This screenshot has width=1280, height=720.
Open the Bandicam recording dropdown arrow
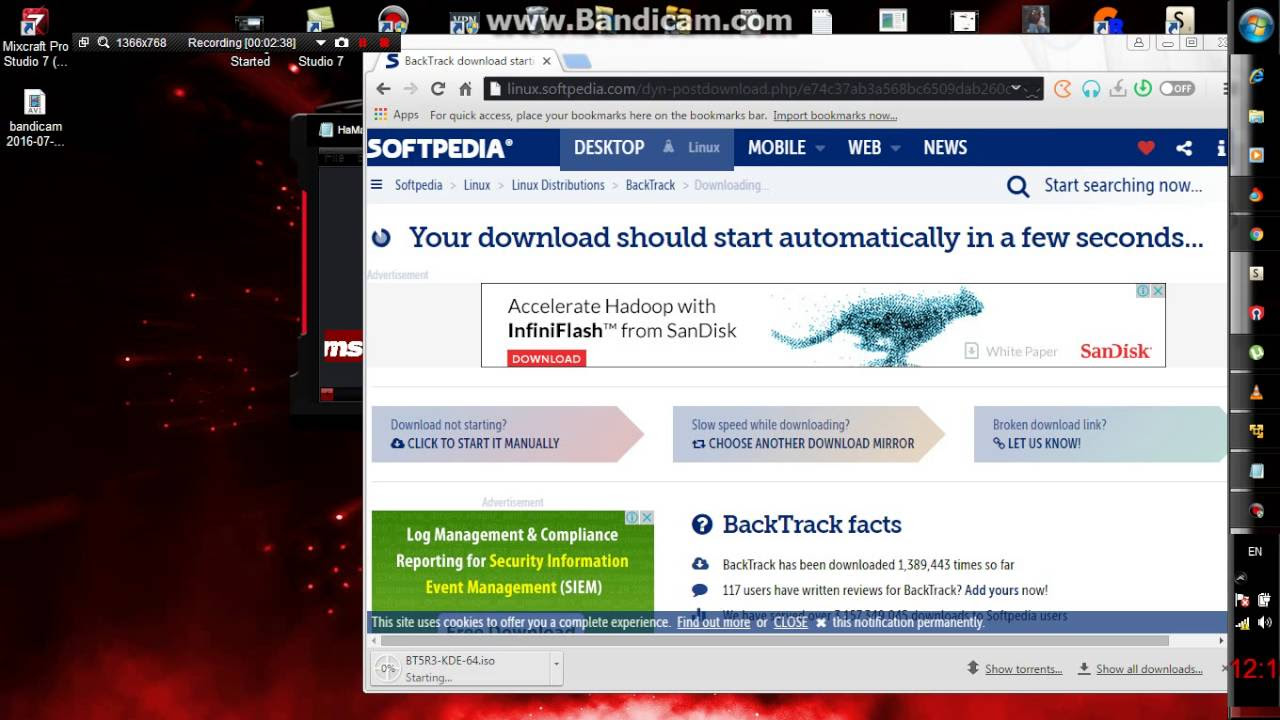coord(321,43)
